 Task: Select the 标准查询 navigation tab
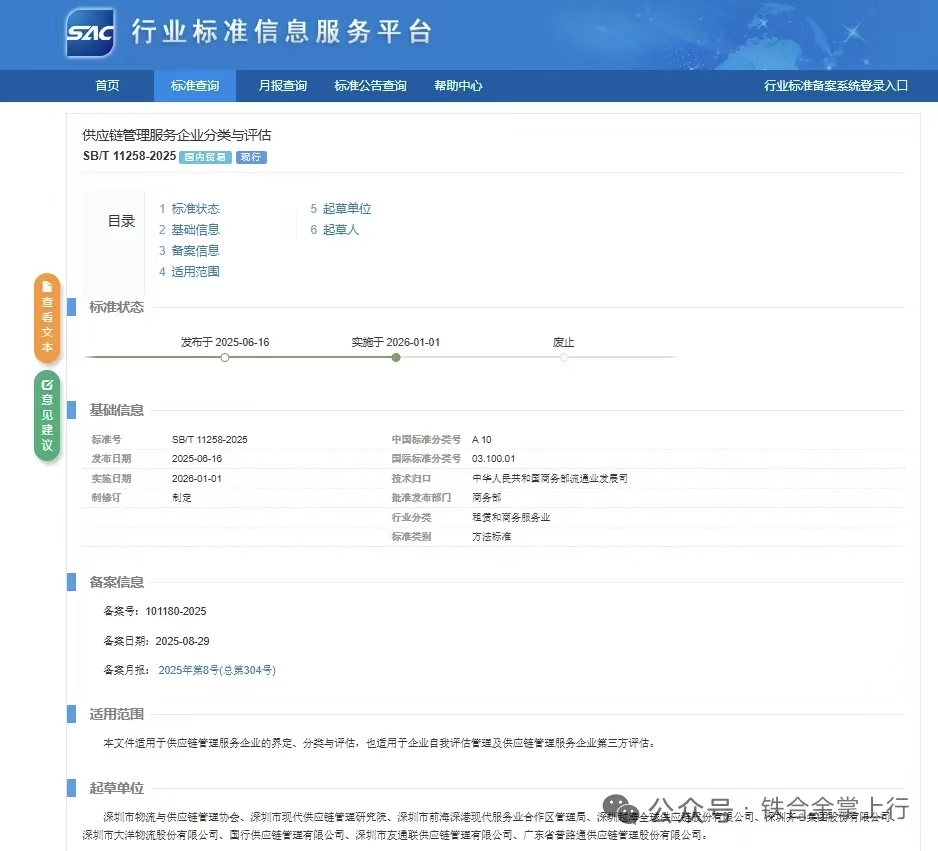pos(195,86)
